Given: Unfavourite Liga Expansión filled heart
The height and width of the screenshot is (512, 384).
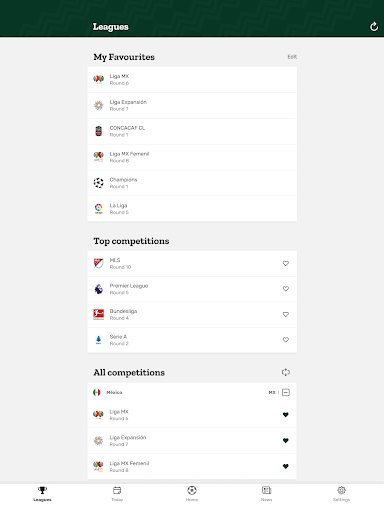Looking at the screenshot, I should [x=286, y=440].
